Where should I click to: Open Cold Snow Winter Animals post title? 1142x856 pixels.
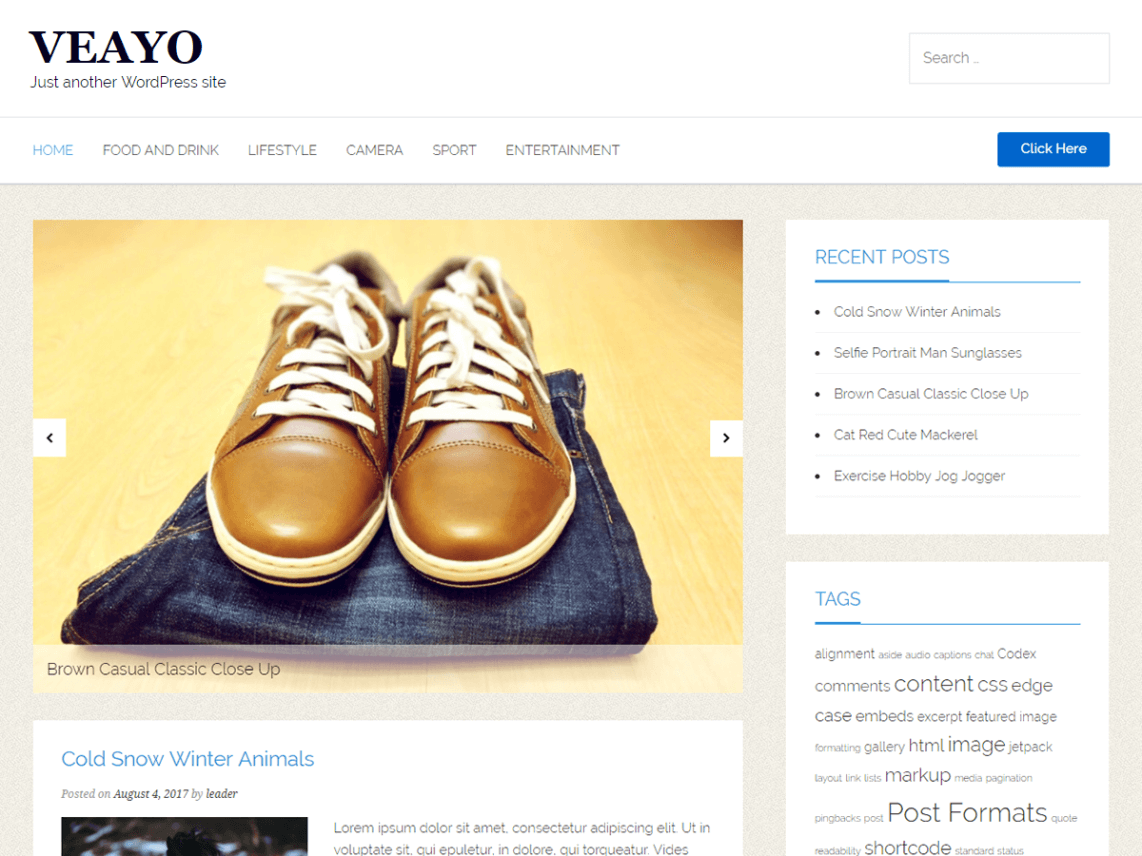(x=188, y=759)
